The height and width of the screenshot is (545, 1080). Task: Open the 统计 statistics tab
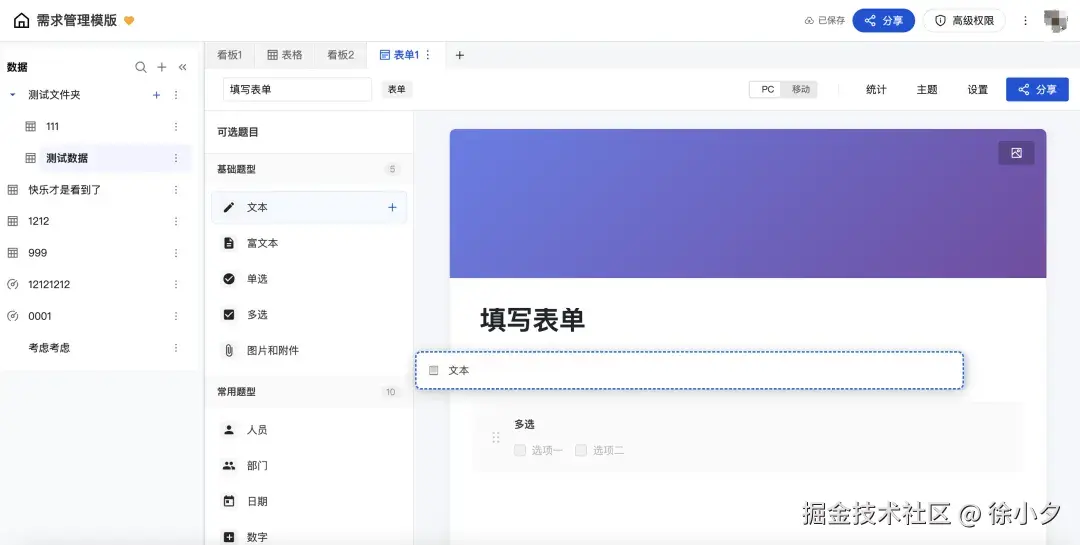click(x=876, y=90)
